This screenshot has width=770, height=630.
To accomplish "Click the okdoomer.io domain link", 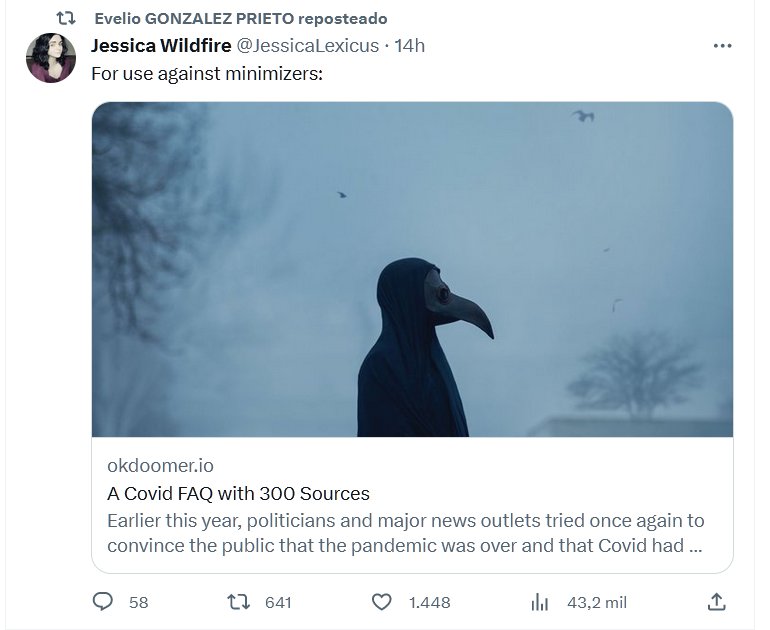I will [160, 465].
